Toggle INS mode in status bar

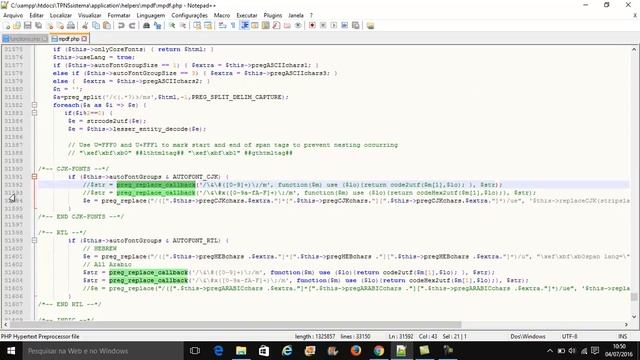click(x=622, y=337)
